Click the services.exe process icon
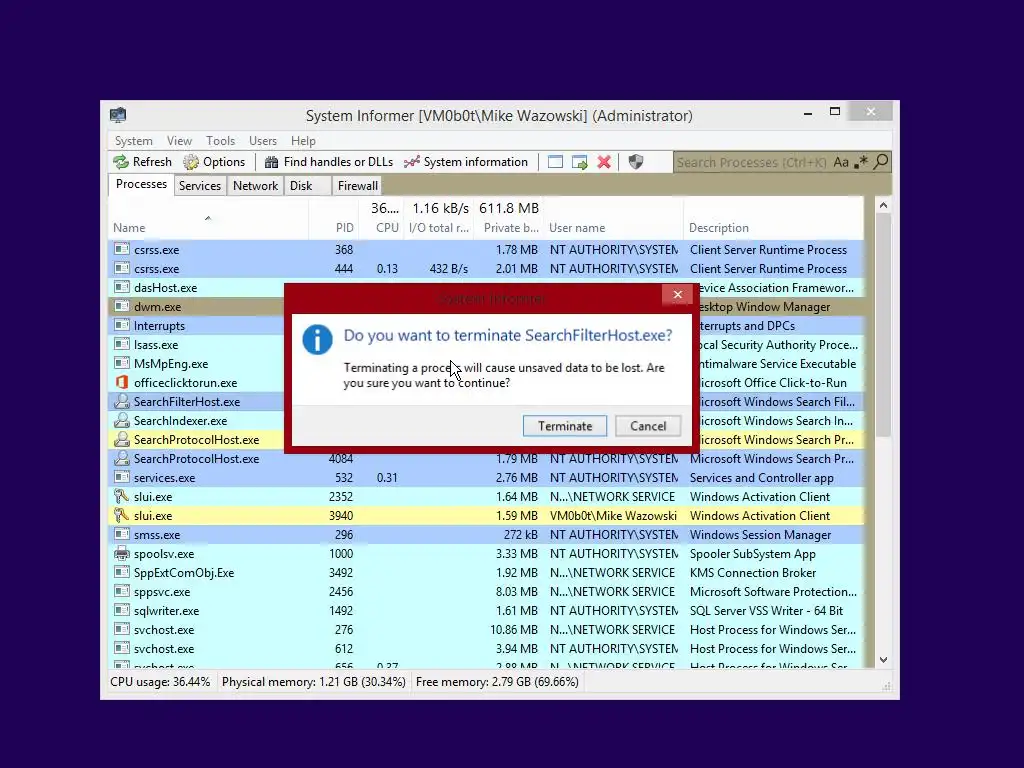The image size is (1024, 768). tap(121, 477)
